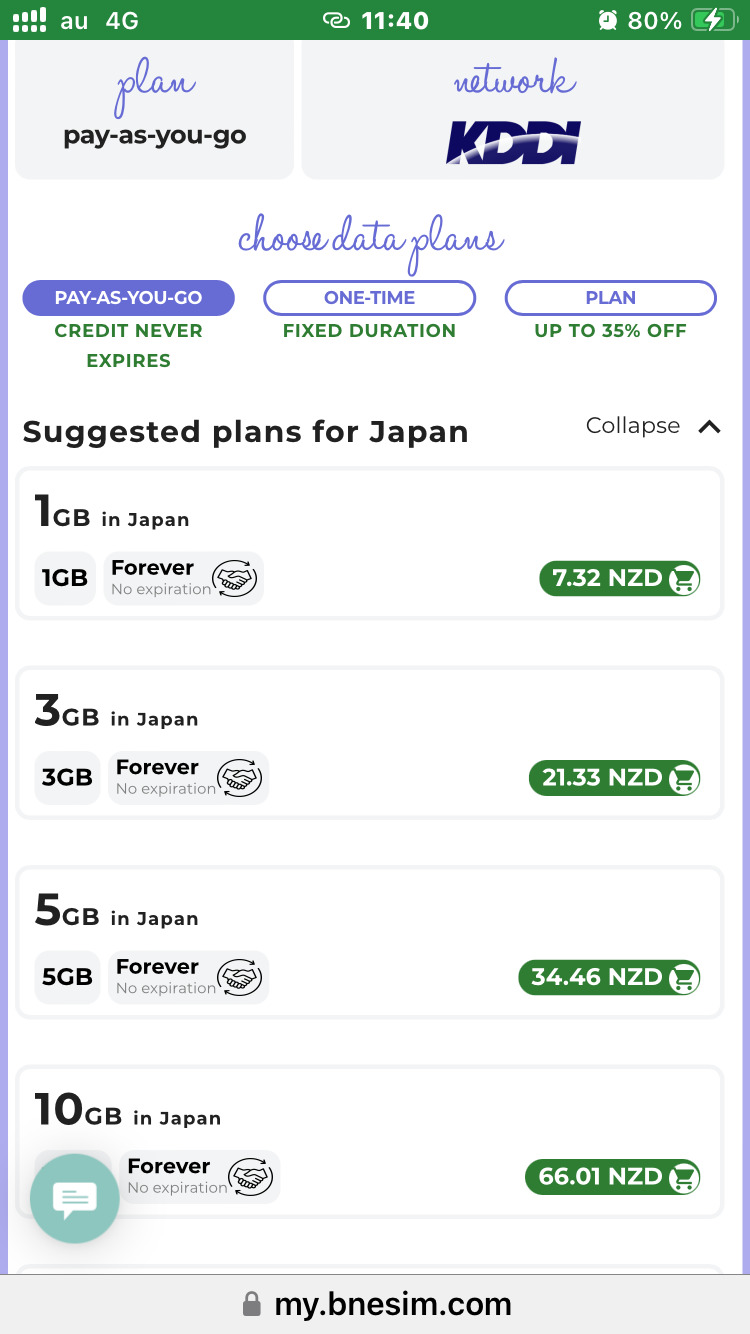750x1334 pixels.
Task: Open the live chat bubble icon
Action: (x=75, y=1199)
